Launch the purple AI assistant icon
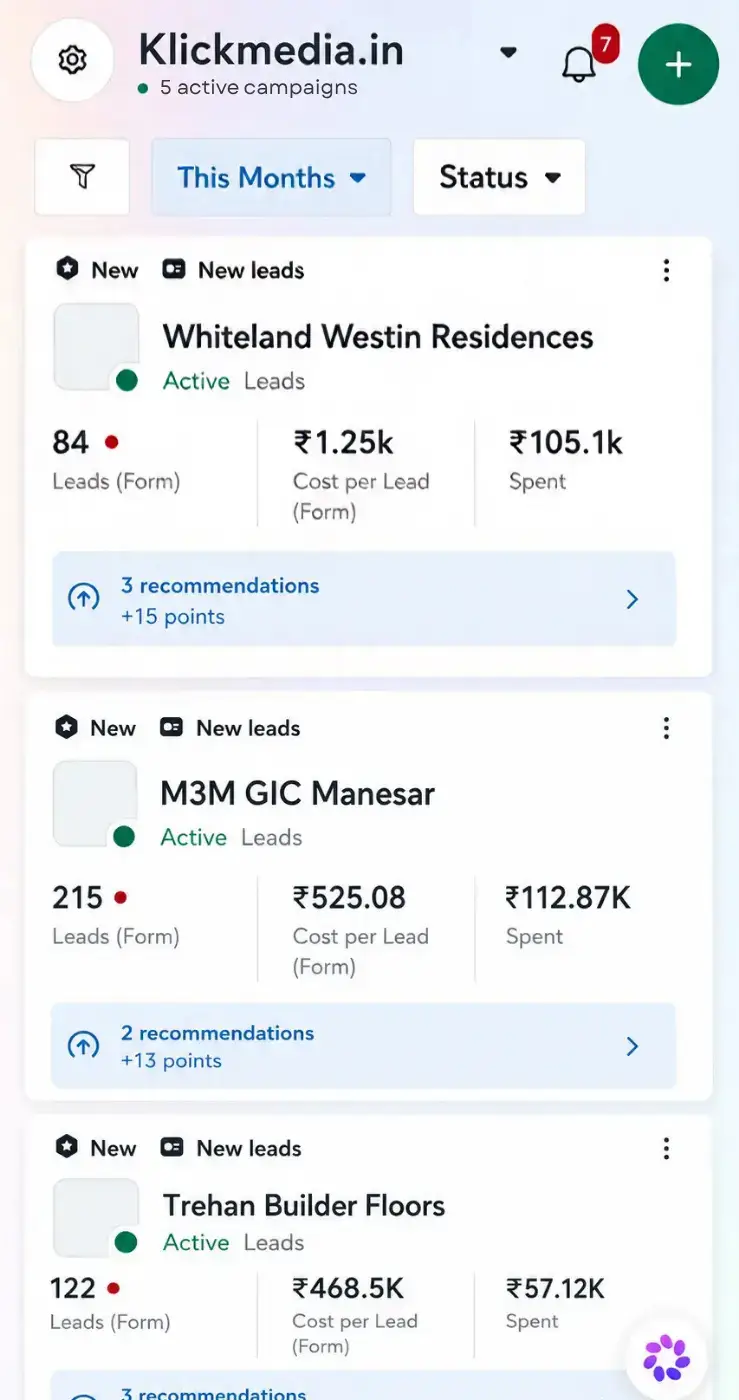The height and width of the screenshot is (1400, 739). pos(666,1357)
